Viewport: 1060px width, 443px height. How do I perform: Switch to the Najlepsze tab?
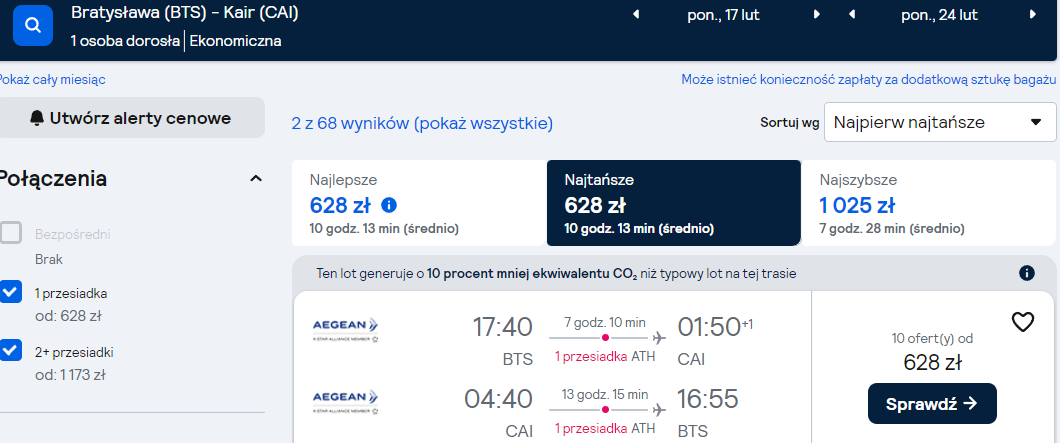(x=419, y=203)
